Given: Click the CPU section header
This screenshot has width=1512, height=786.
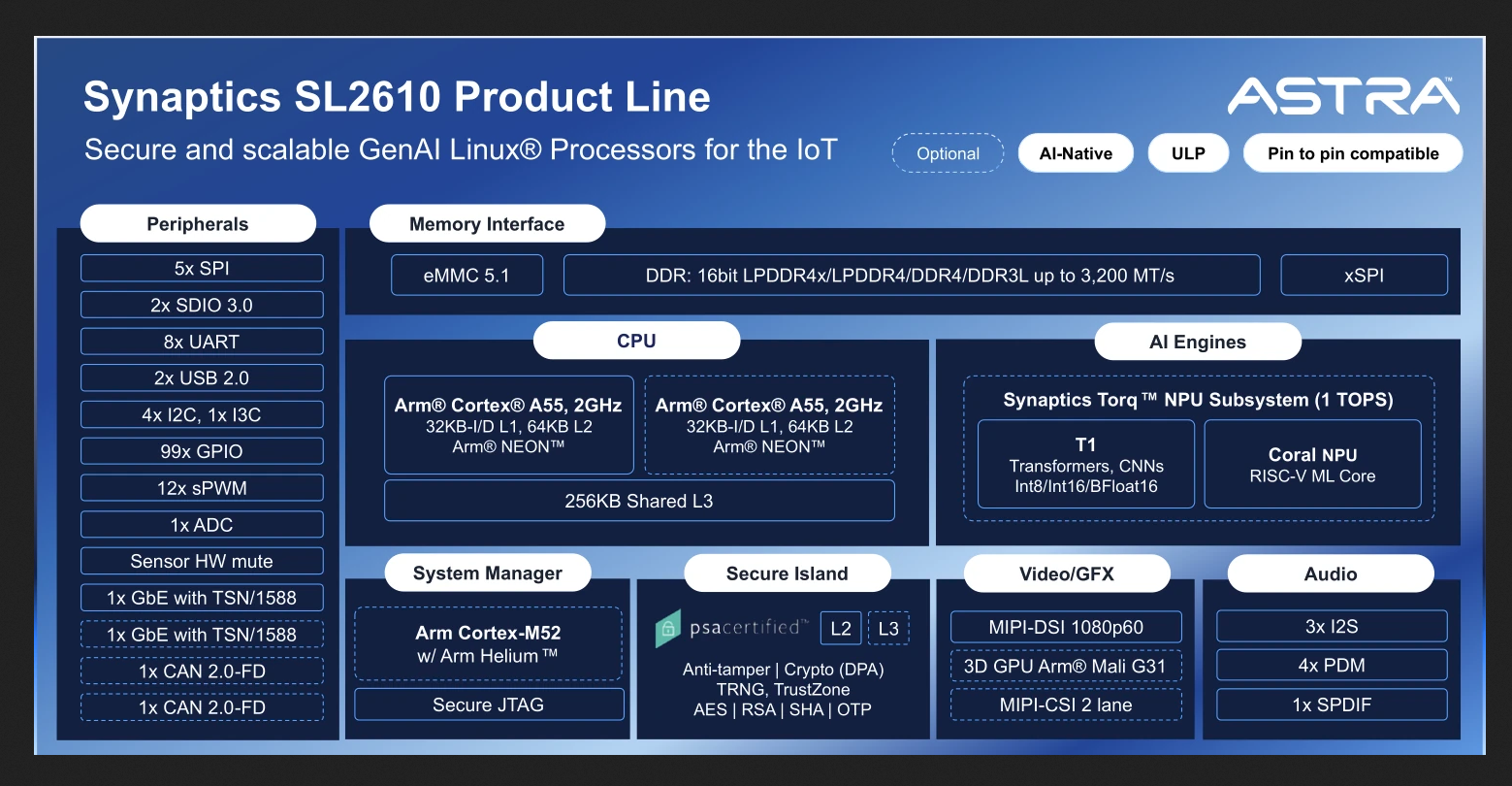Looking at the screenshot, I should (636, 341).
